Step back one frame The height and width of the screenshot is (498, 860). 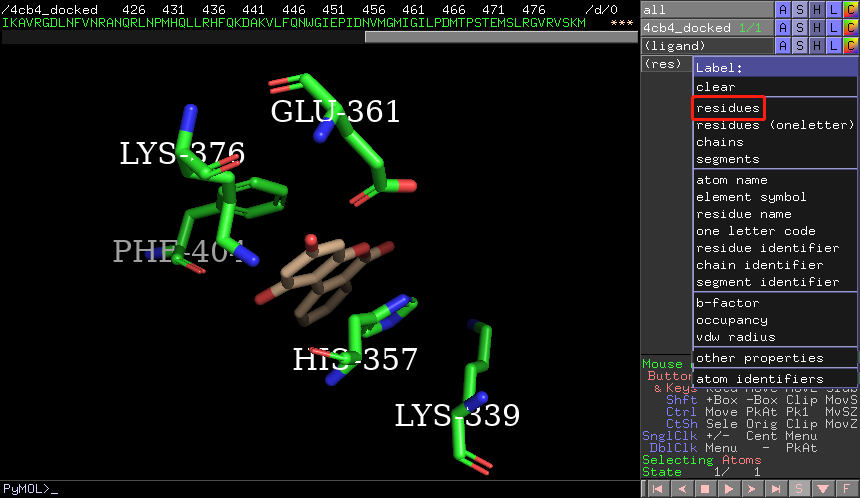(x=680, y=489)
